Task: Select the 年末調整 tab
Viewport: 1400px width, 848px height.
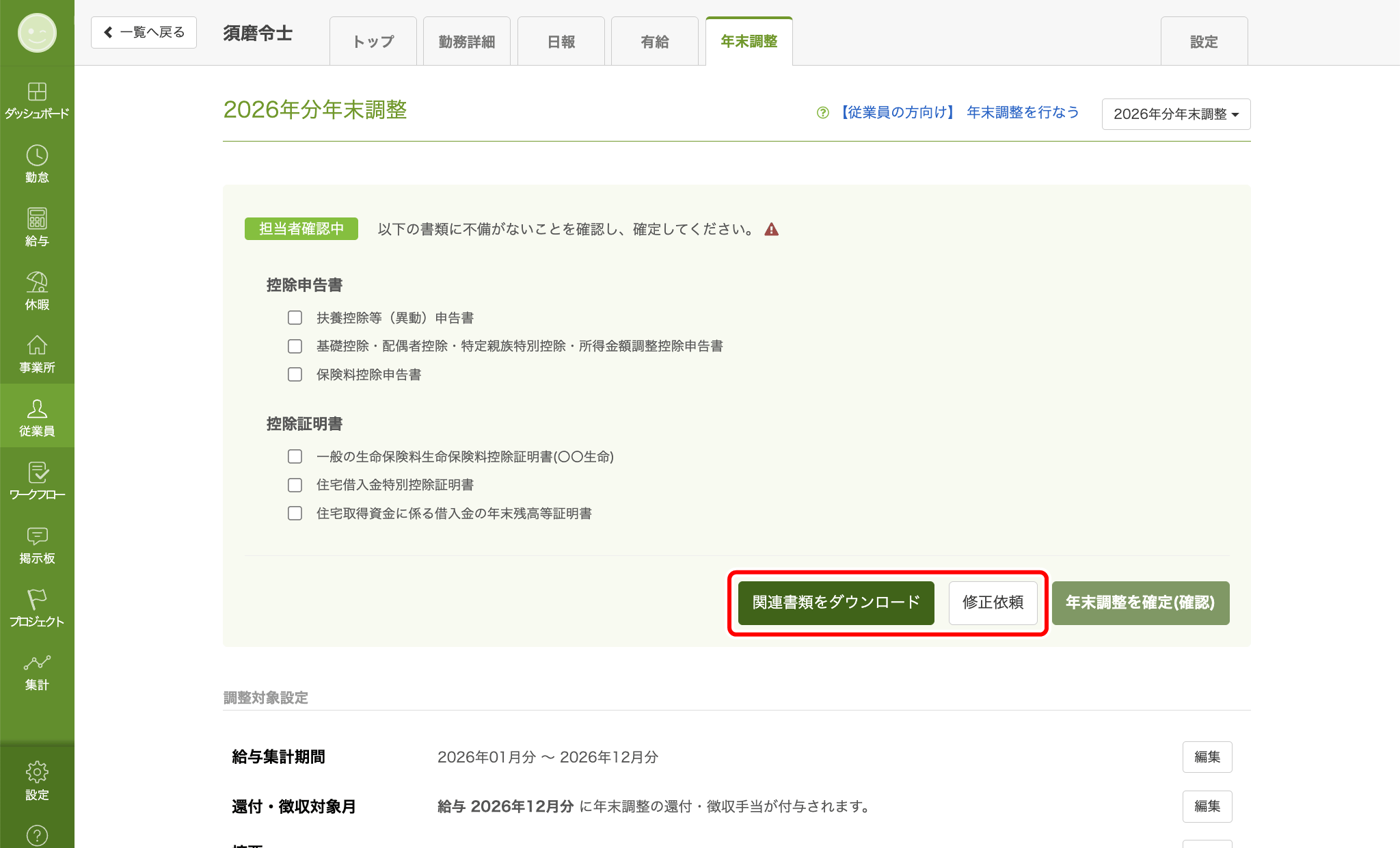Action: point(749,42)
